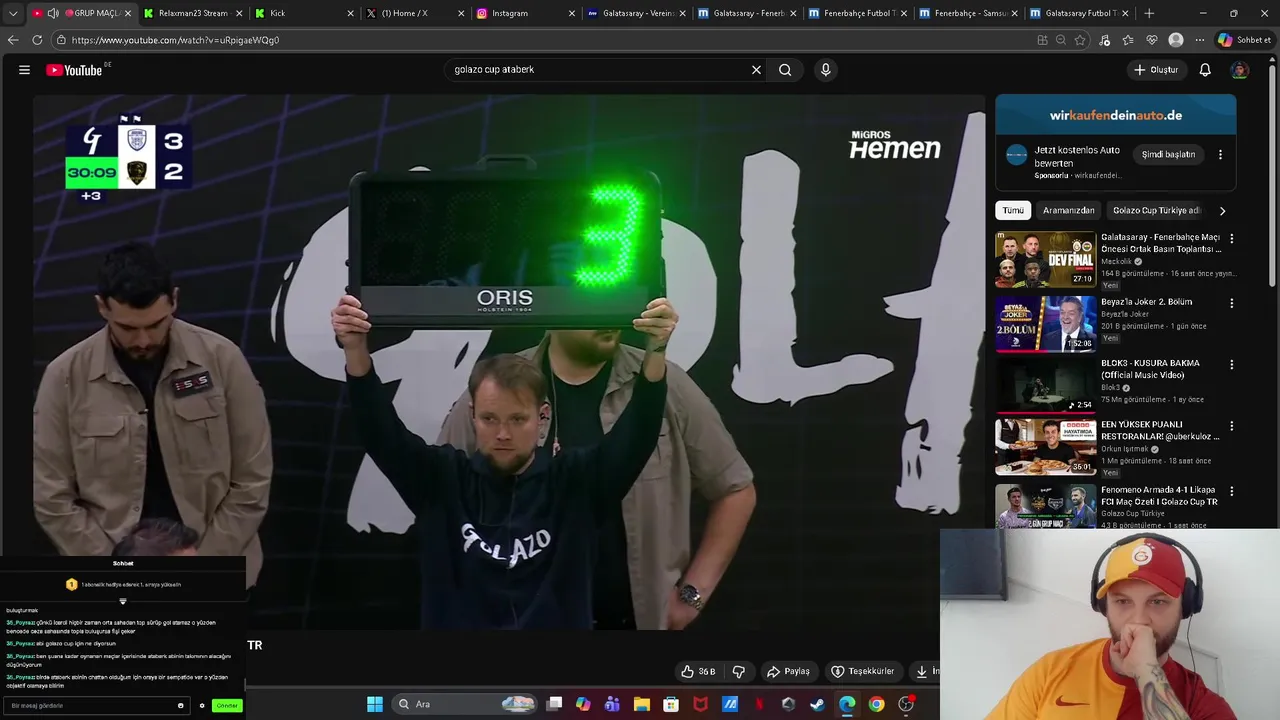Open the YouTube account avatar menu
1280x720 pixels.
click(1239, 70)
